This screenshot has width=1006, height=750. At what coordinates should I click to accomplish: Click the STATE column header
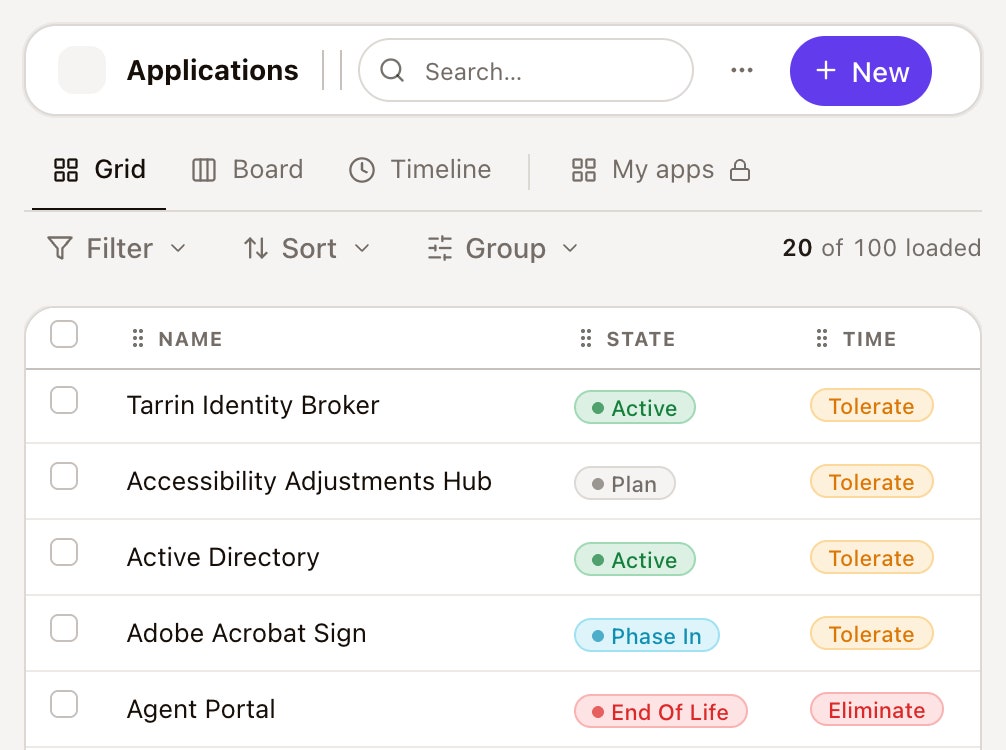(x=641, y=339)
